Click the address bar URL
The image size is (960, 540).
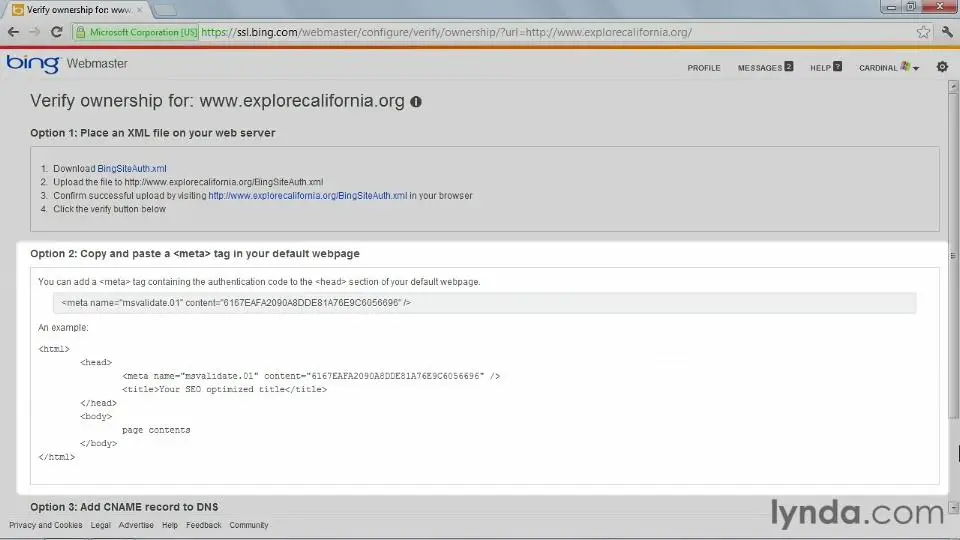[446, 32]
